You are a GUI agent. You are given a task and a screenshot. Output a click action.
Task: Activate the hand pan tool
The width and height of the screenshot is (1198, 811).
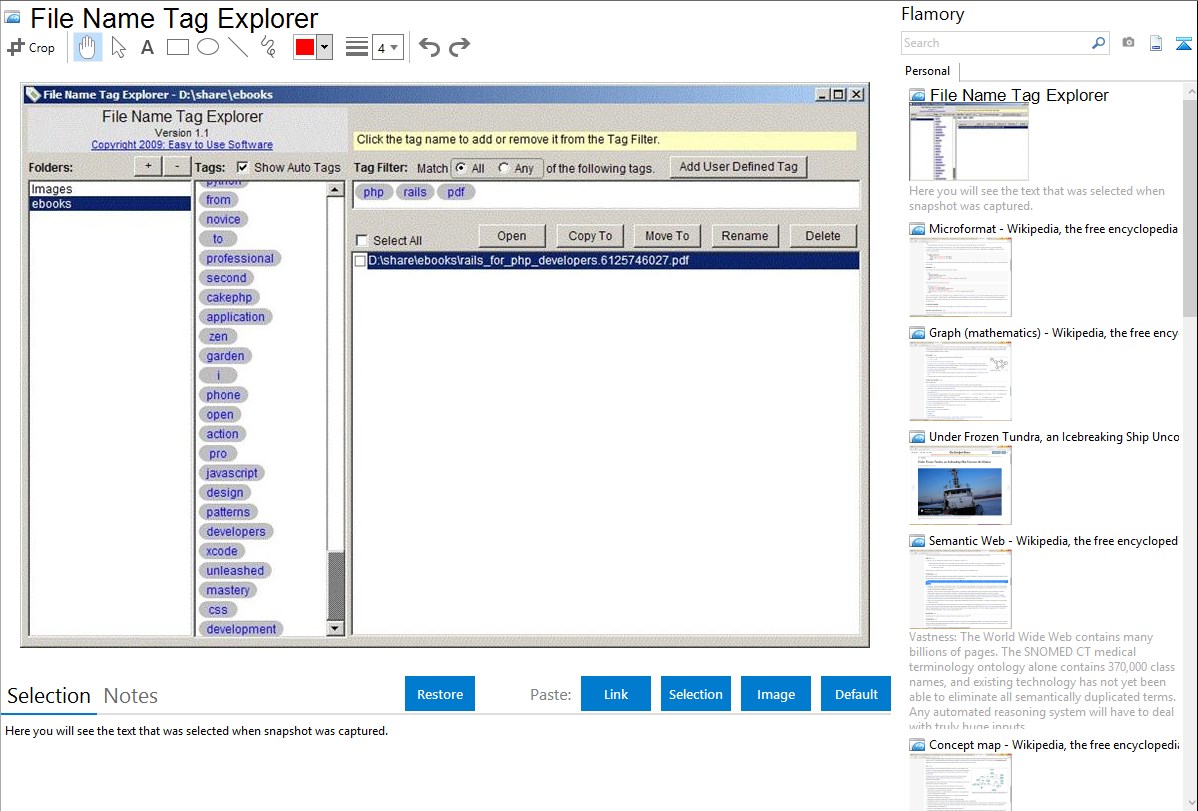[x=88, y=47]
